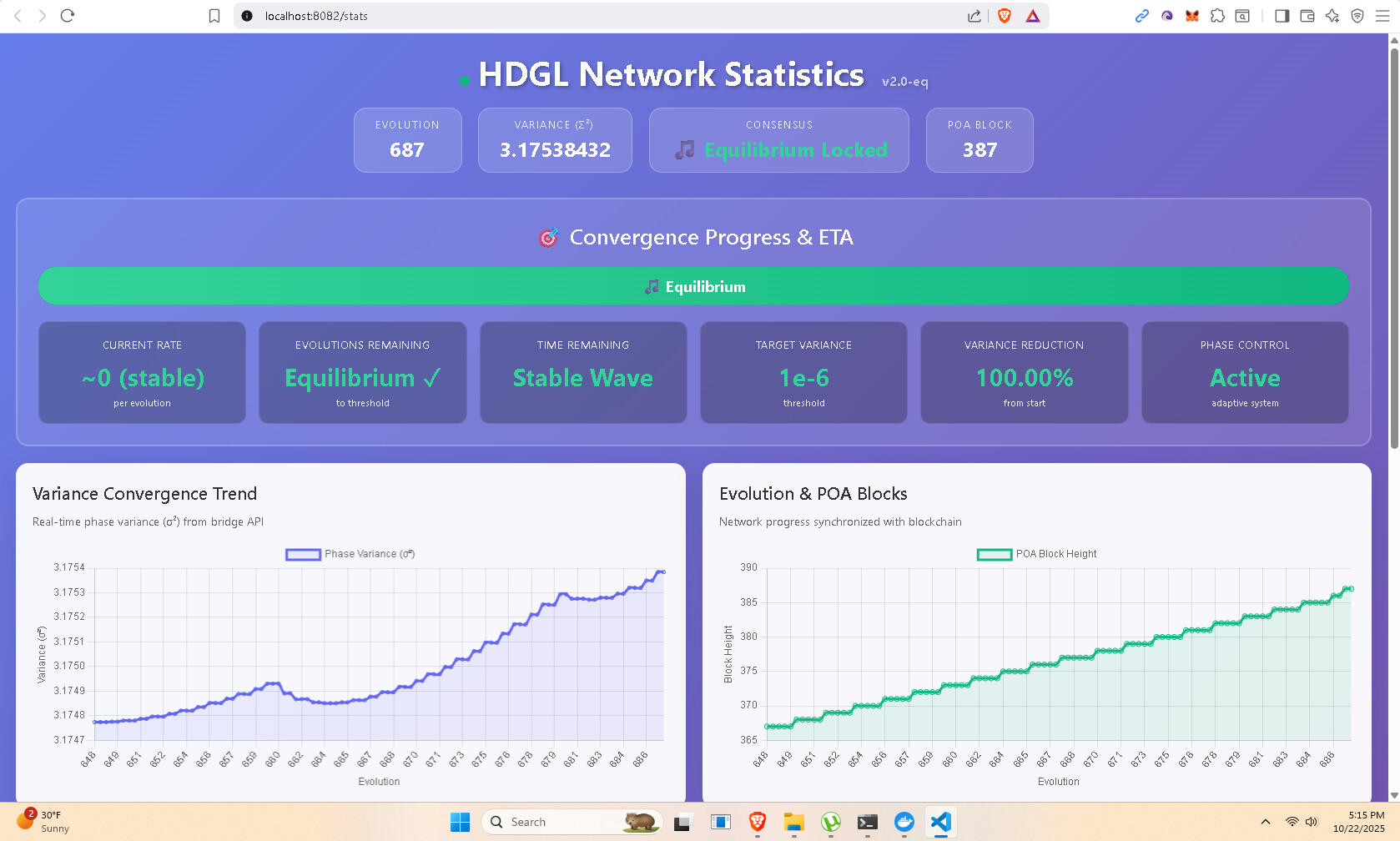This screenshot has width=1400, height=841.
Task: Click the green Equilibrium progress bar
Action: tap(693, 286)
